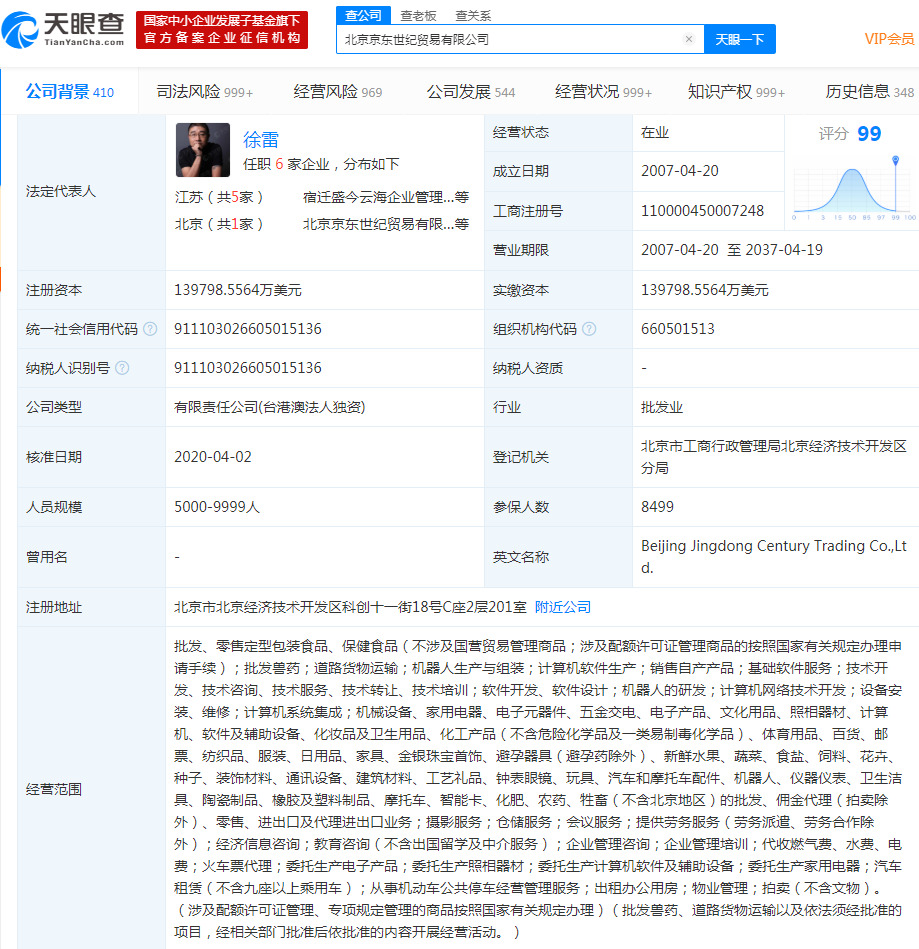919x949 pixels.
Task: Select the 公司类型 value 有限责任公司(台港澳法人独资)
Action: 270,407
